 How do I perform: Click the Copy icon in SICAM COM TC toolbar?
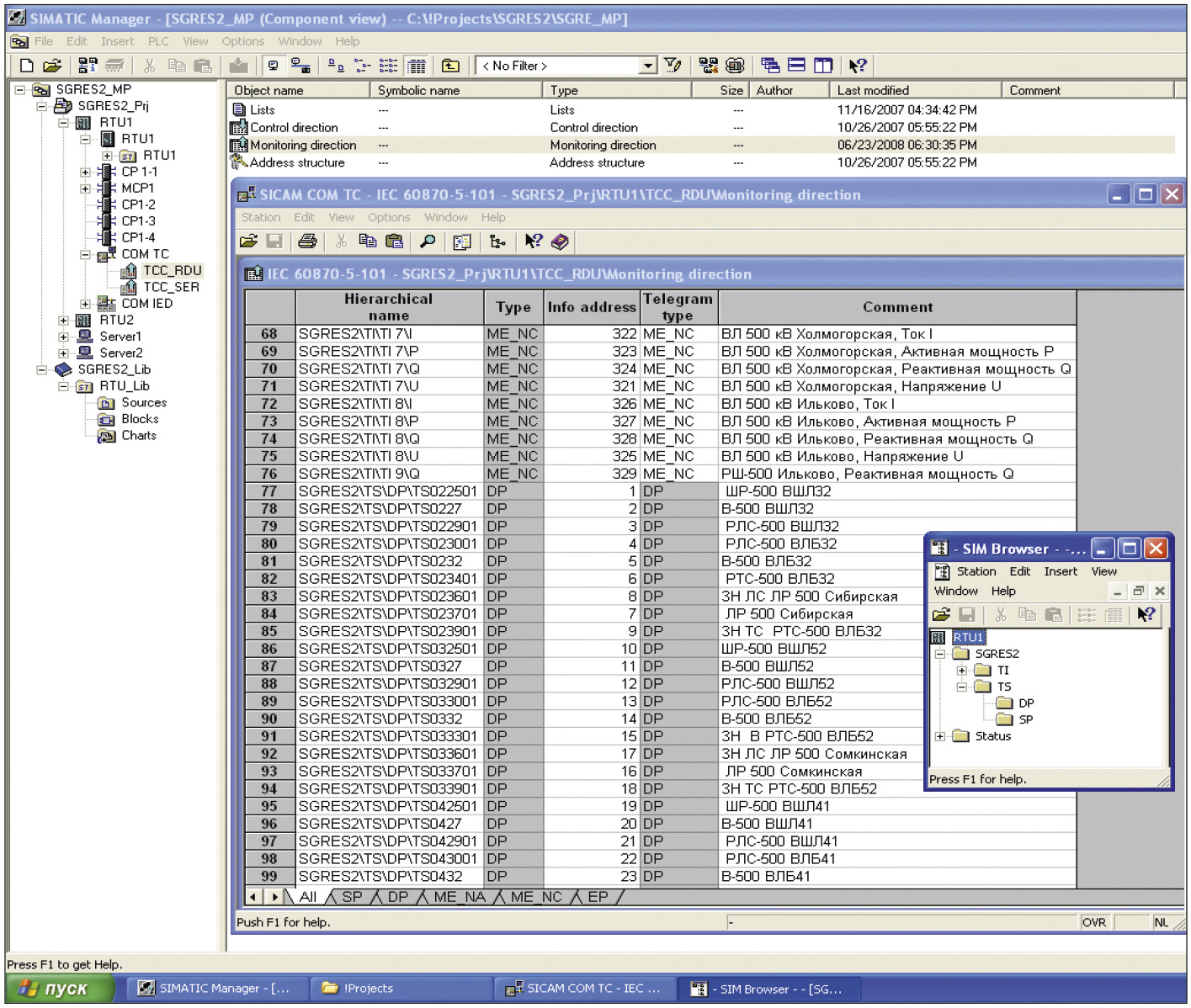pyautogui.click(x=368, y=241)
